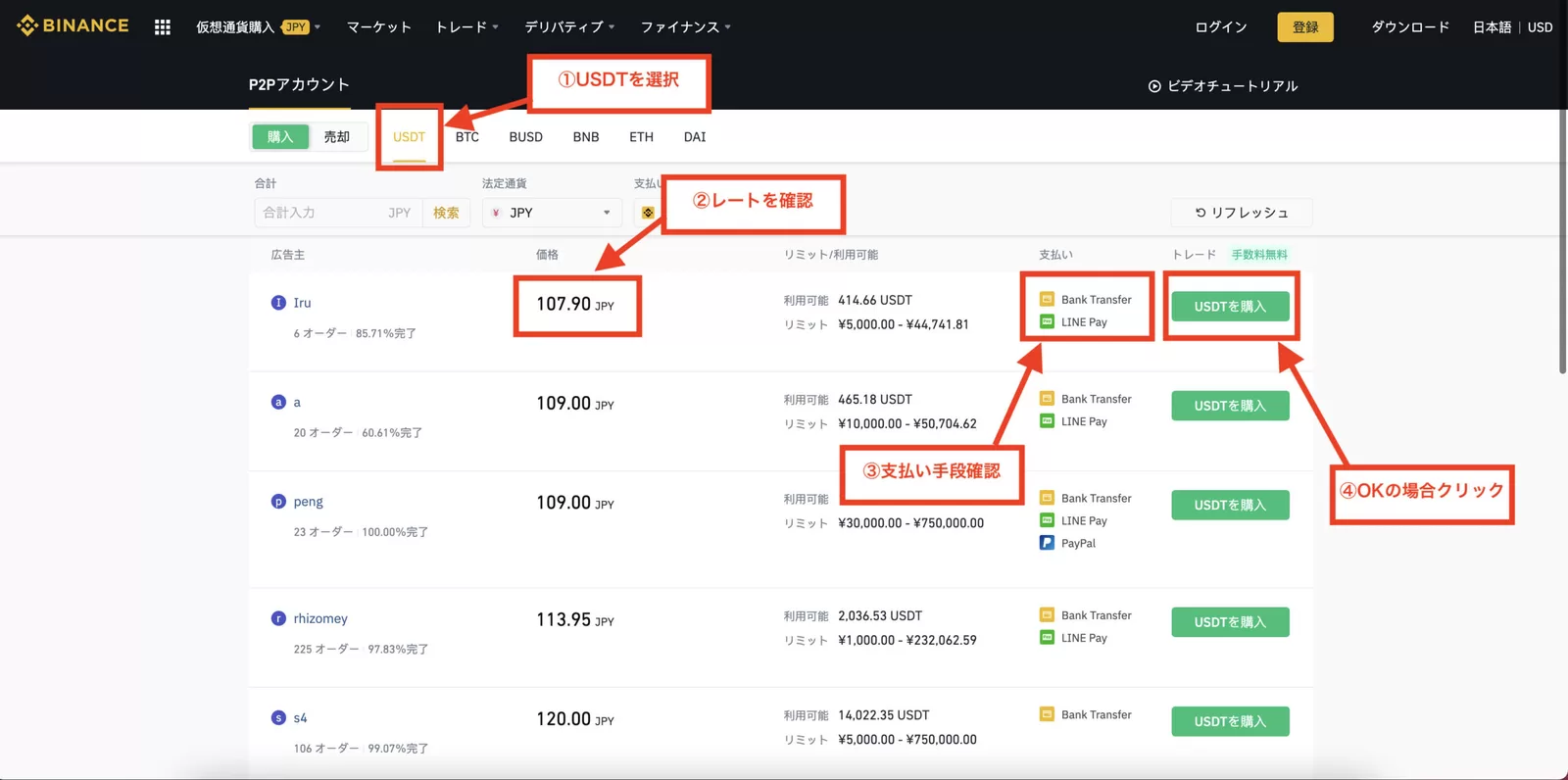Change currency via USD
The width and height of the screenshot is (1568, 780).
coord(1540,27)
